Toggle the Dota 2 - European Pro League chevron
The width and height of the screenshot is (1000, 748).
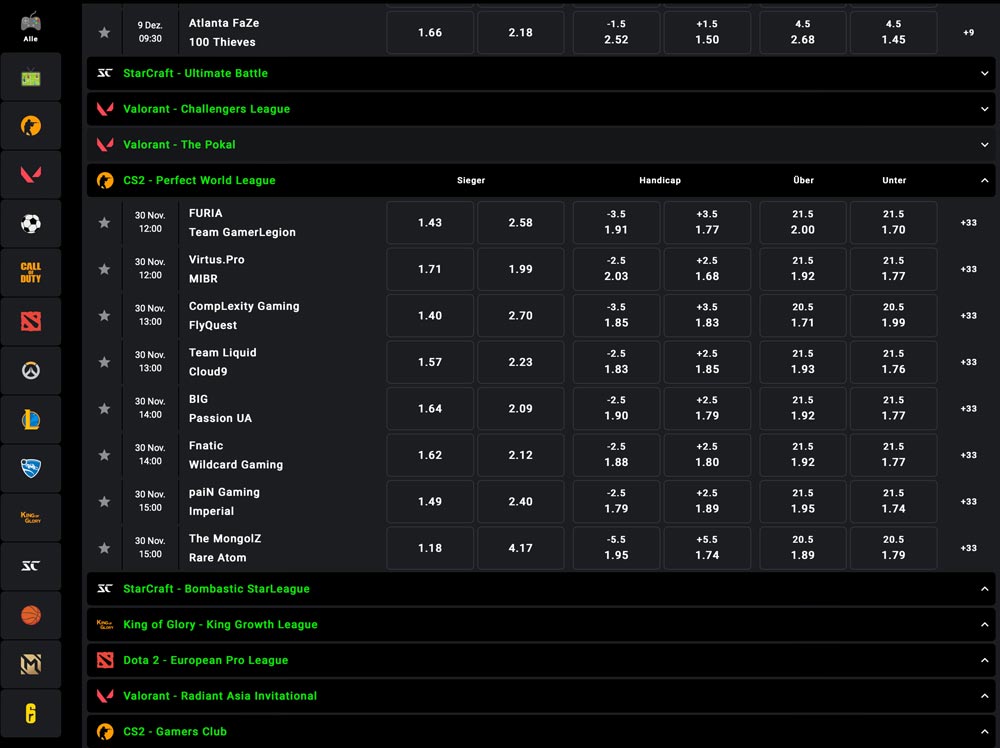[985, 660]
